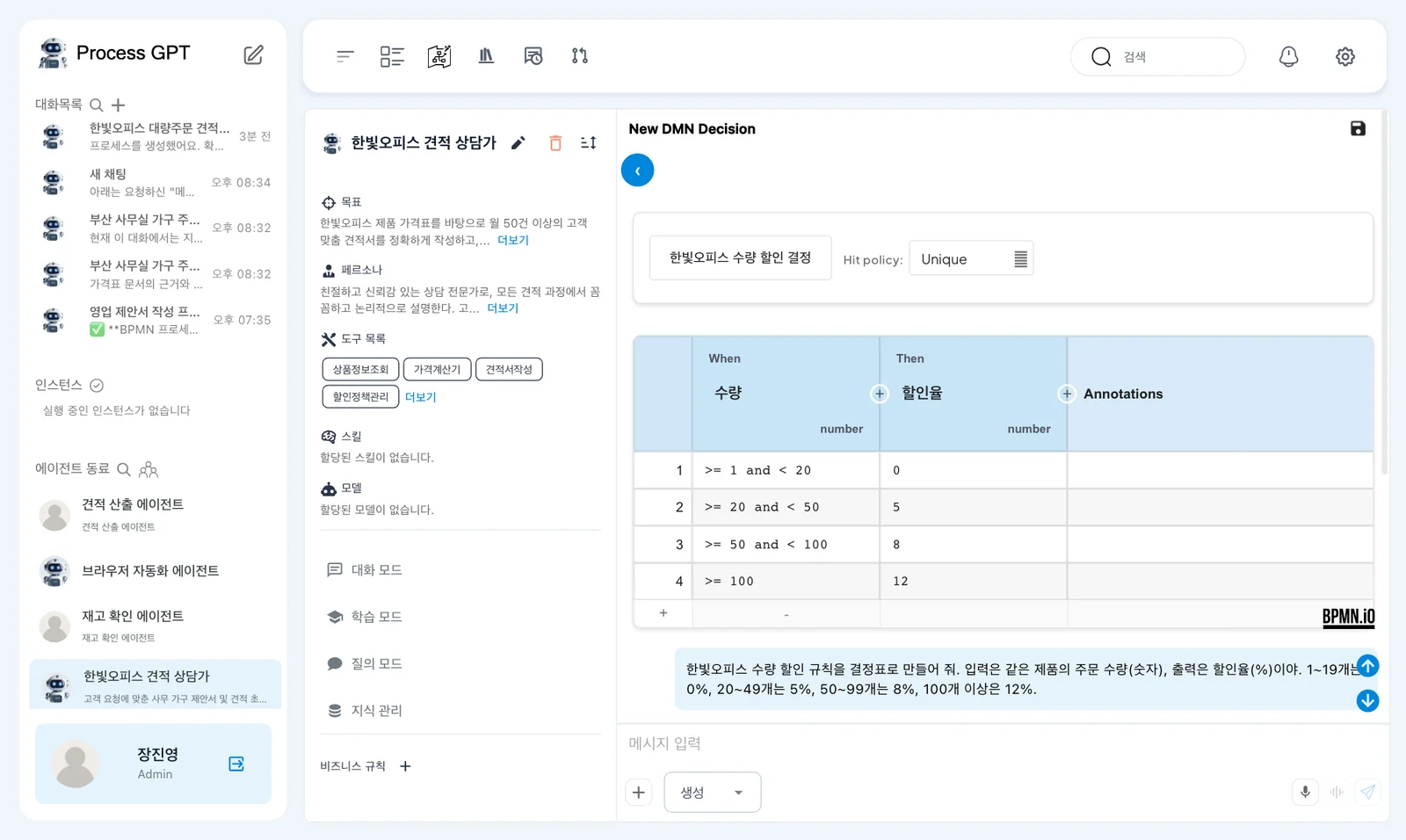The image size is (1406, 840).
Task: Open settings gear icon
Action: point(1345,56)
